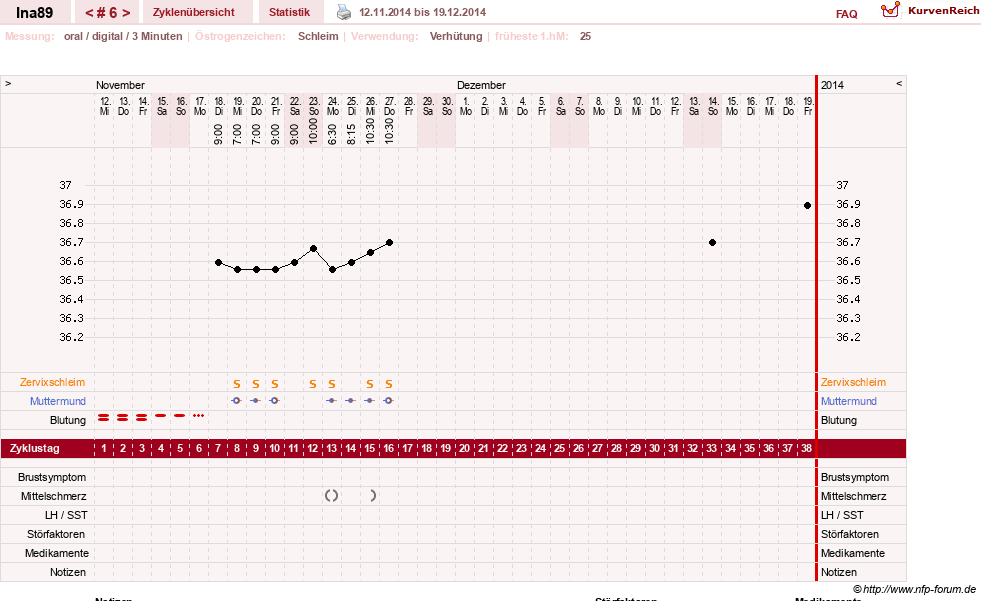Click the Ina89 username heading
The height and width of the screenshot is (601, 981).
click(x=34, y=13)
